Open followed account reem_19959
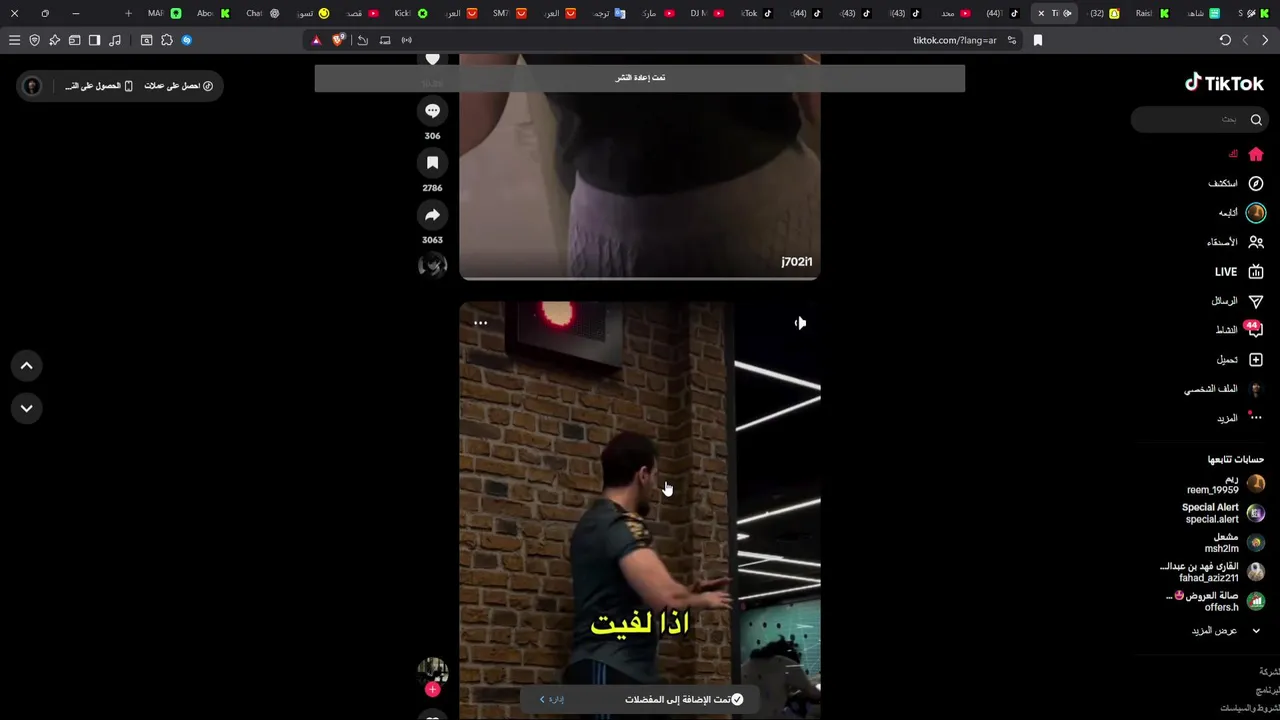The width and height of the screenshot is (1280, 720). click(x=1225, y=485)
